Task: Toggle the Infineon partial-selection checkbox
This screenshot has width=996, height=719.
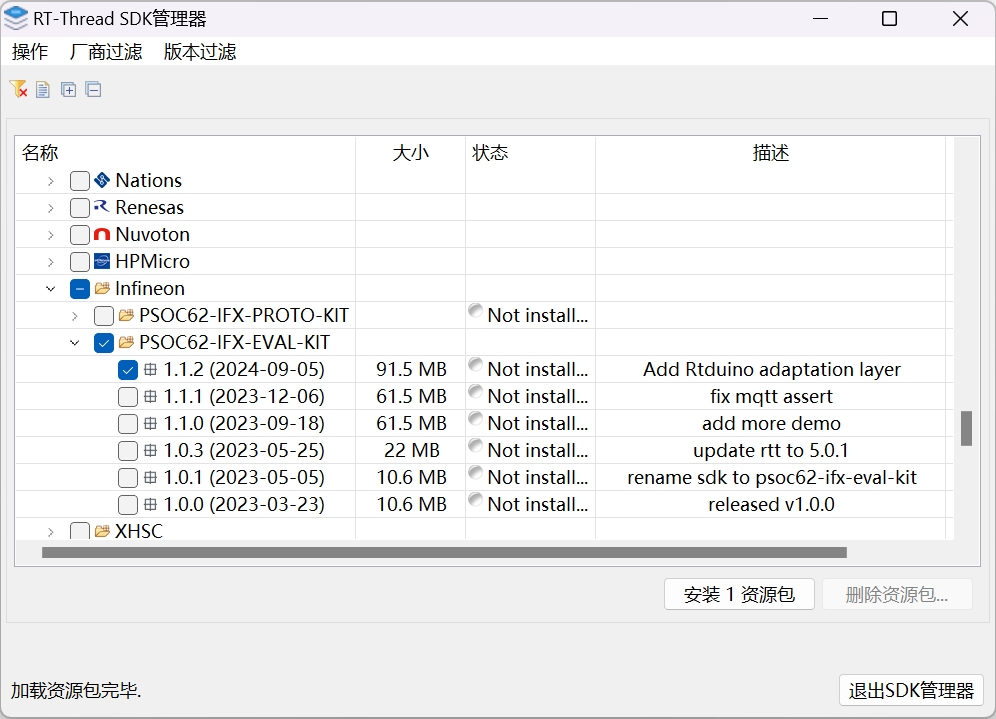Action: 79,289
